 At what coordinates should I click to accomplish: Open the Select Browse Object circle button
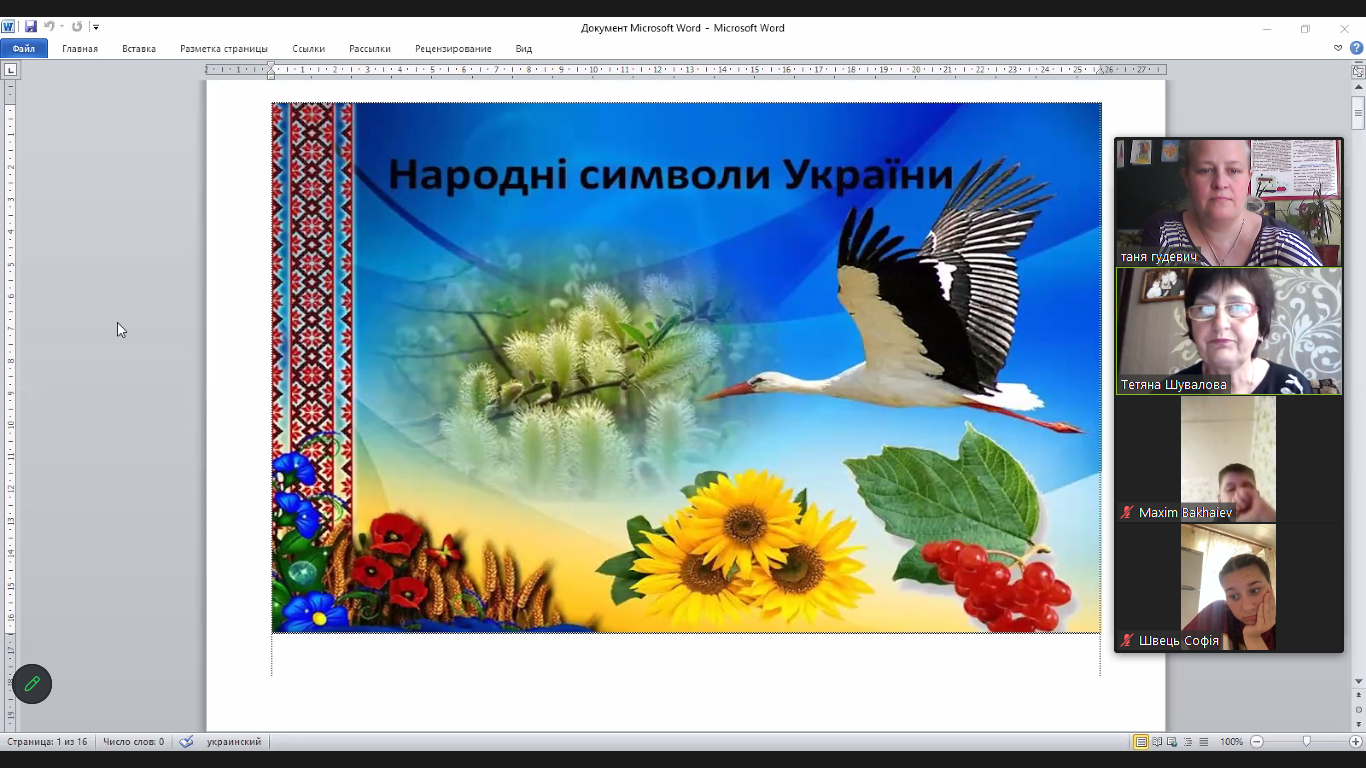pos(1358,709)
